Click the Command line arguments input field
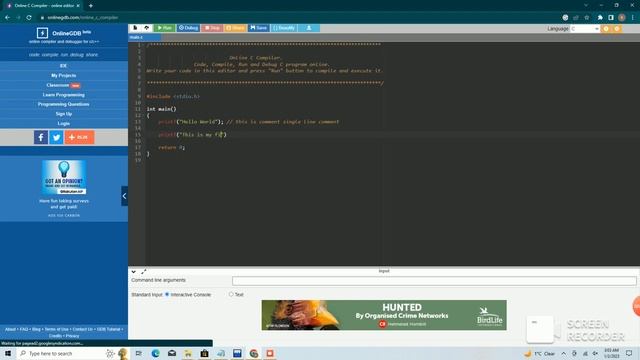640x360 pixels. (x=434, y=281)
